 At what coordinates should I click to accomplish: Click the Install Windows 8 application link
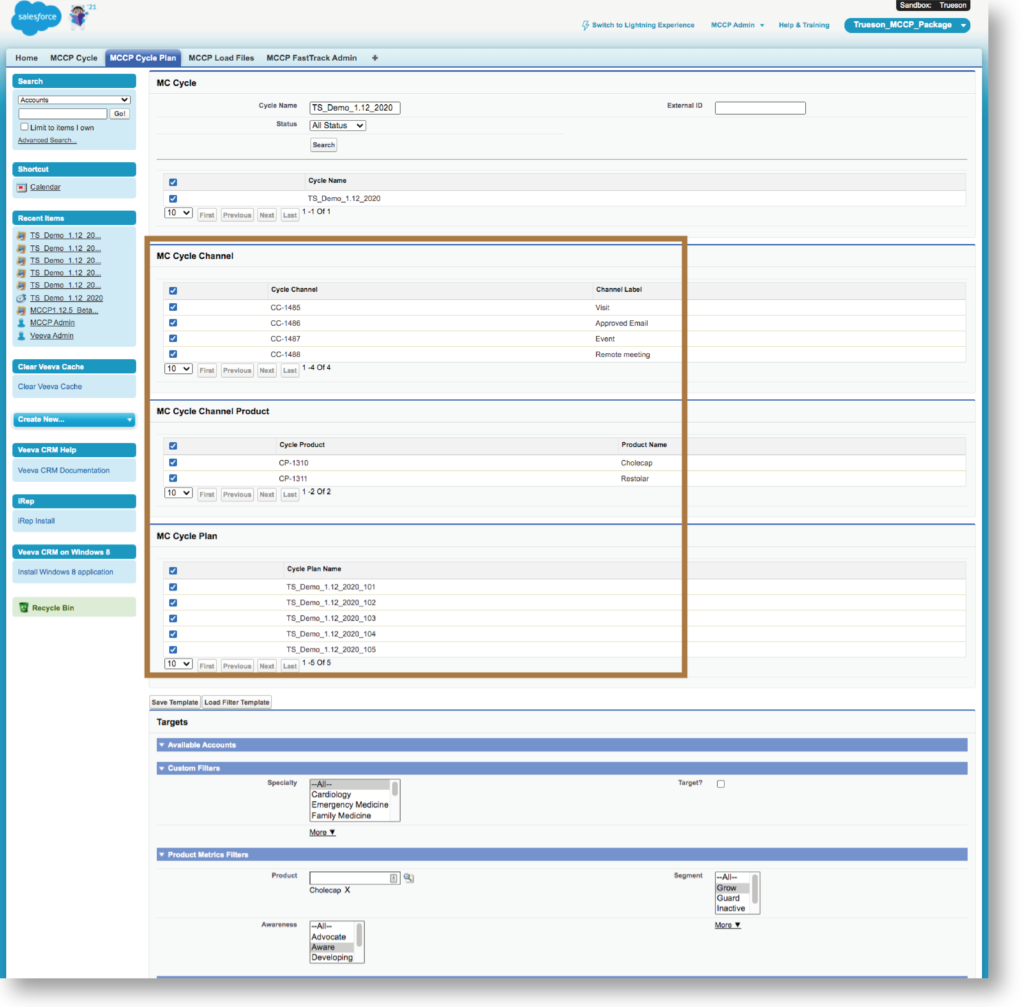pyautogui.click(x=65, y=572)
